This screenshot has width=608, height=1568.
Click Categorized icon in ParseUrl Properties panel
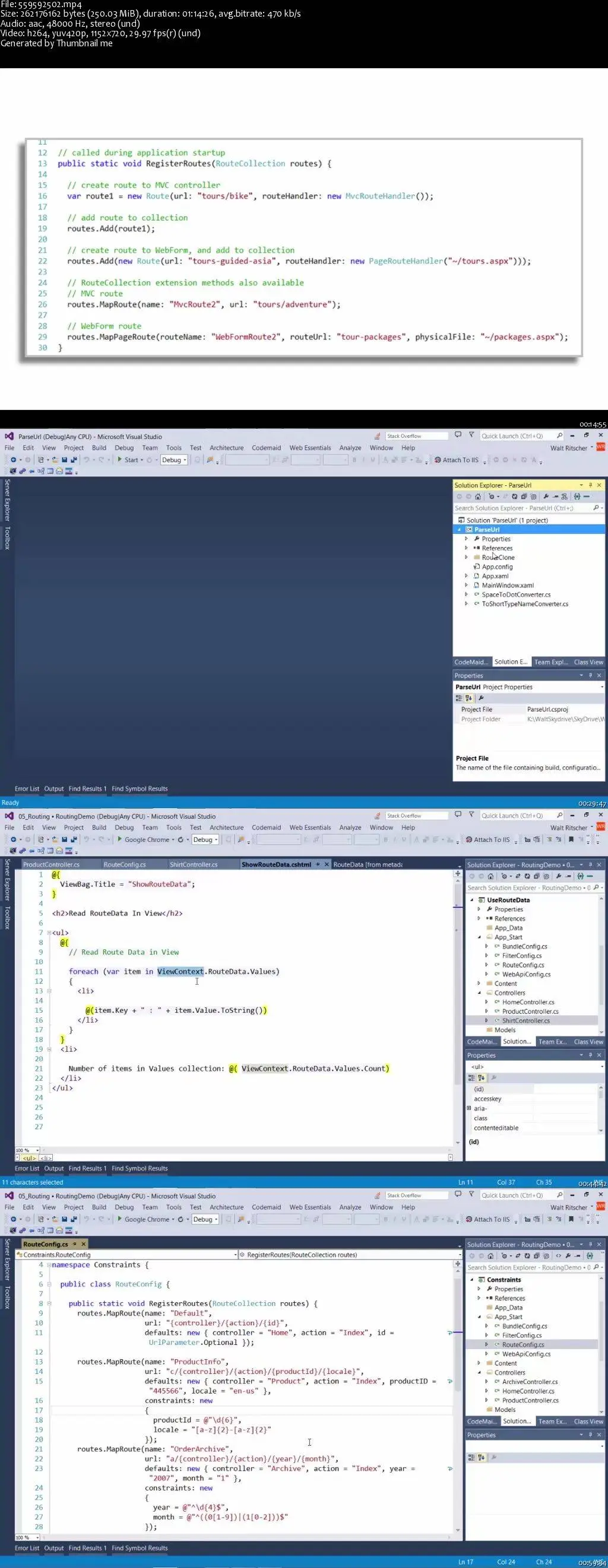pos(460,698)
